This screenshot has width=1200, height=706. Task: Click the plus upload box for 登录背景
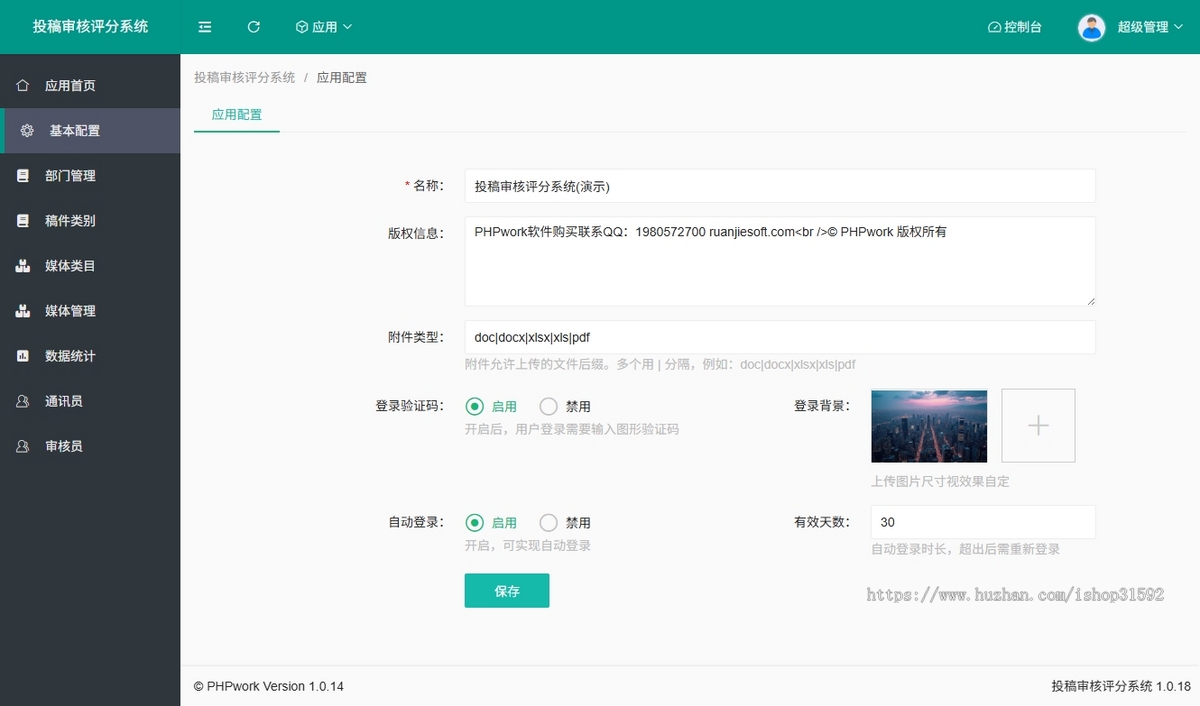pyautogui.click(x=1038, y=426)
